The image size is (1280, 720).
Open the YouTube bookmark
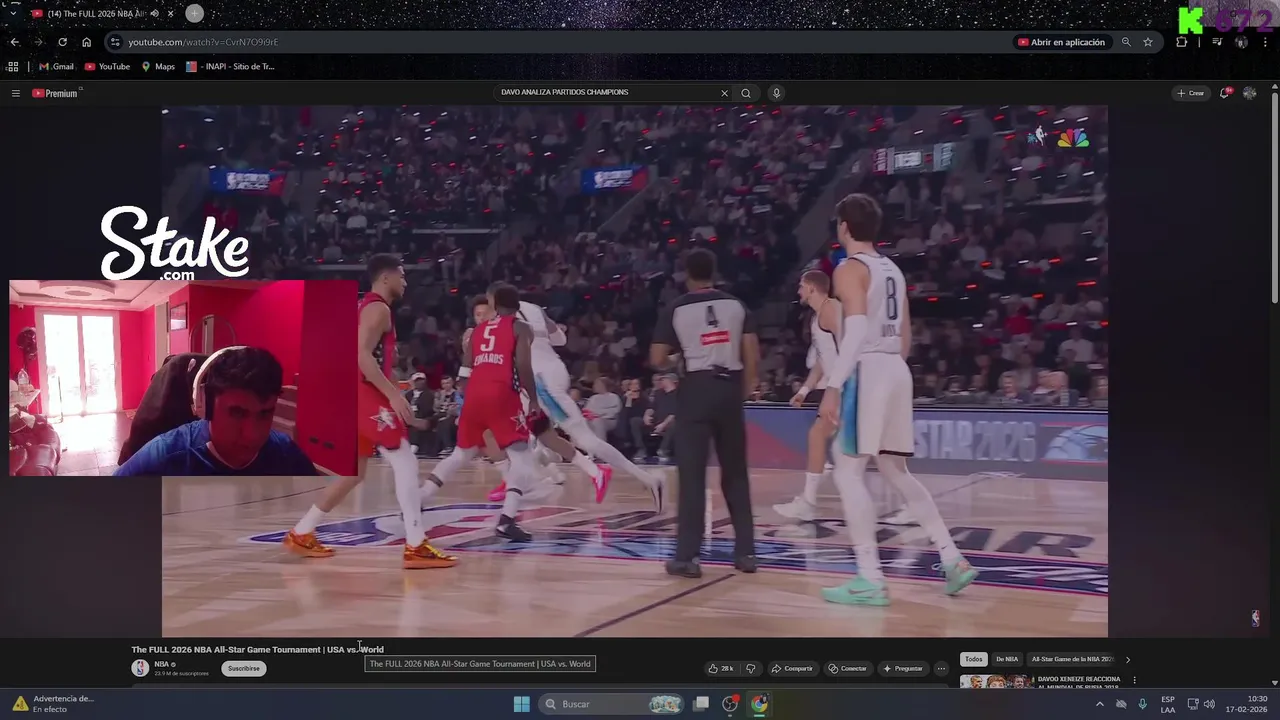107,66
